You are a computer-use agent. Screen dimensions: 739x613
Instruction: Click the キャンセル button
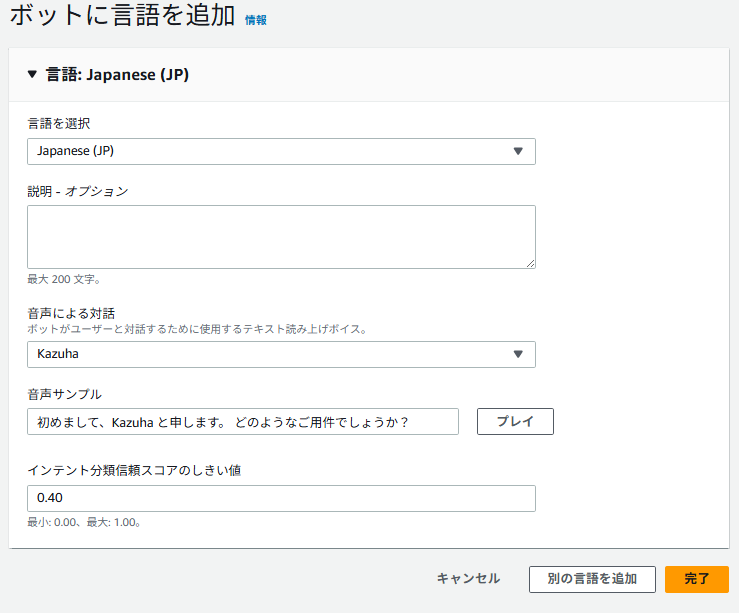tap(468, 579)
